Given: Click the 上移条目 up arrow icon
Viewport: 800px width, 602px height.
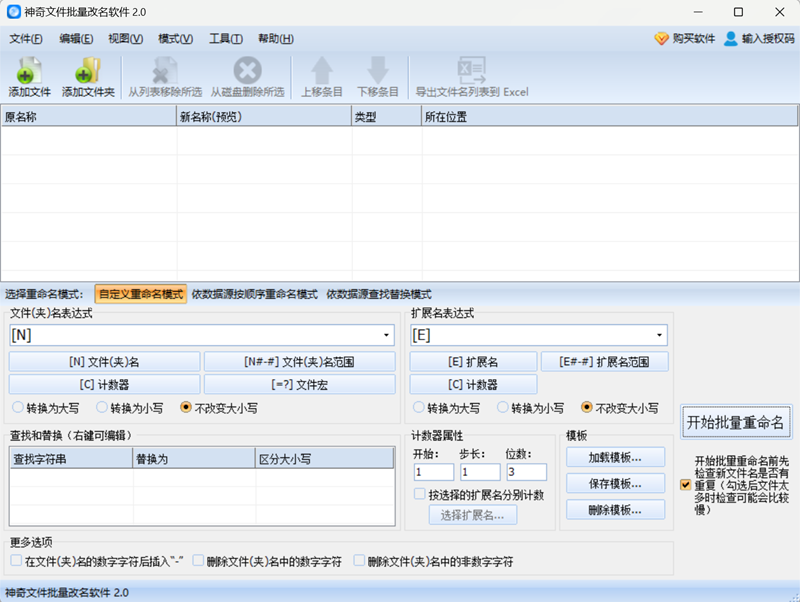Looking at the screenshot, I should pyautogui.click(x=322, y=71).
